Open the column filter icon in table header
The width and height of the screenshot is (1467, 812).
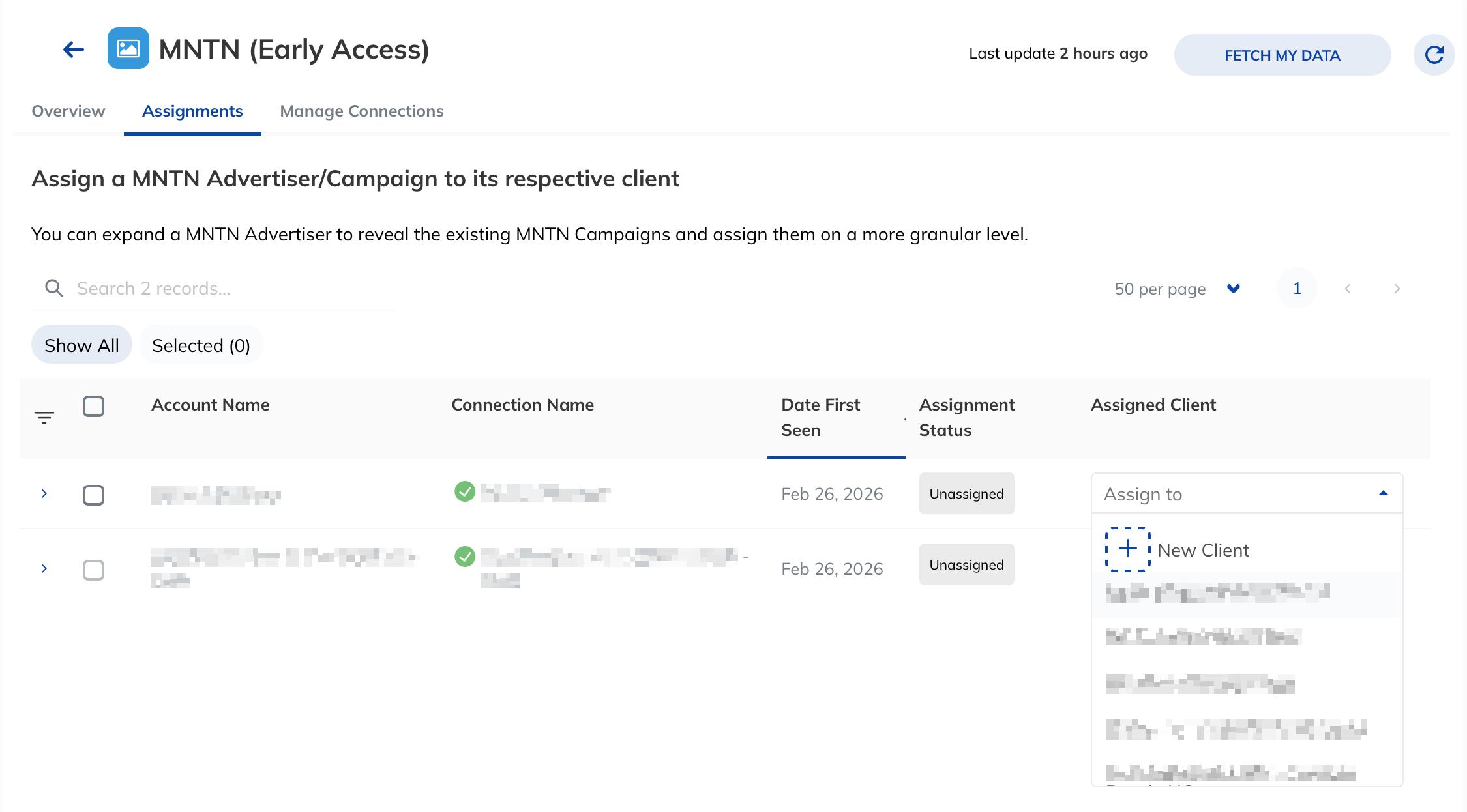click(x=44, y=418)
